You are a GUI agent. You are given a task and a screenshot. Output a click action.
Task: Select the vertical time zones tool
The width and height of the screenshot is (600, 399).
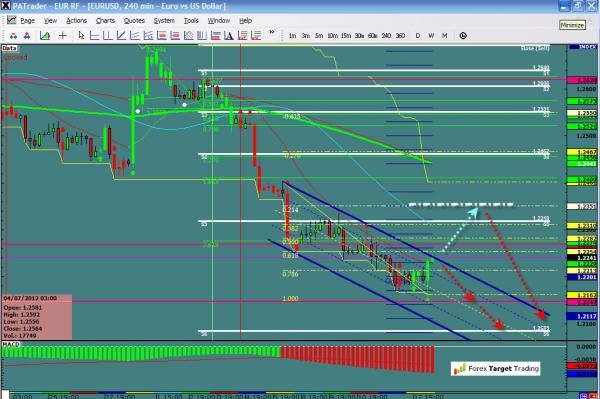pyautogui.click(x=202, y=36)
